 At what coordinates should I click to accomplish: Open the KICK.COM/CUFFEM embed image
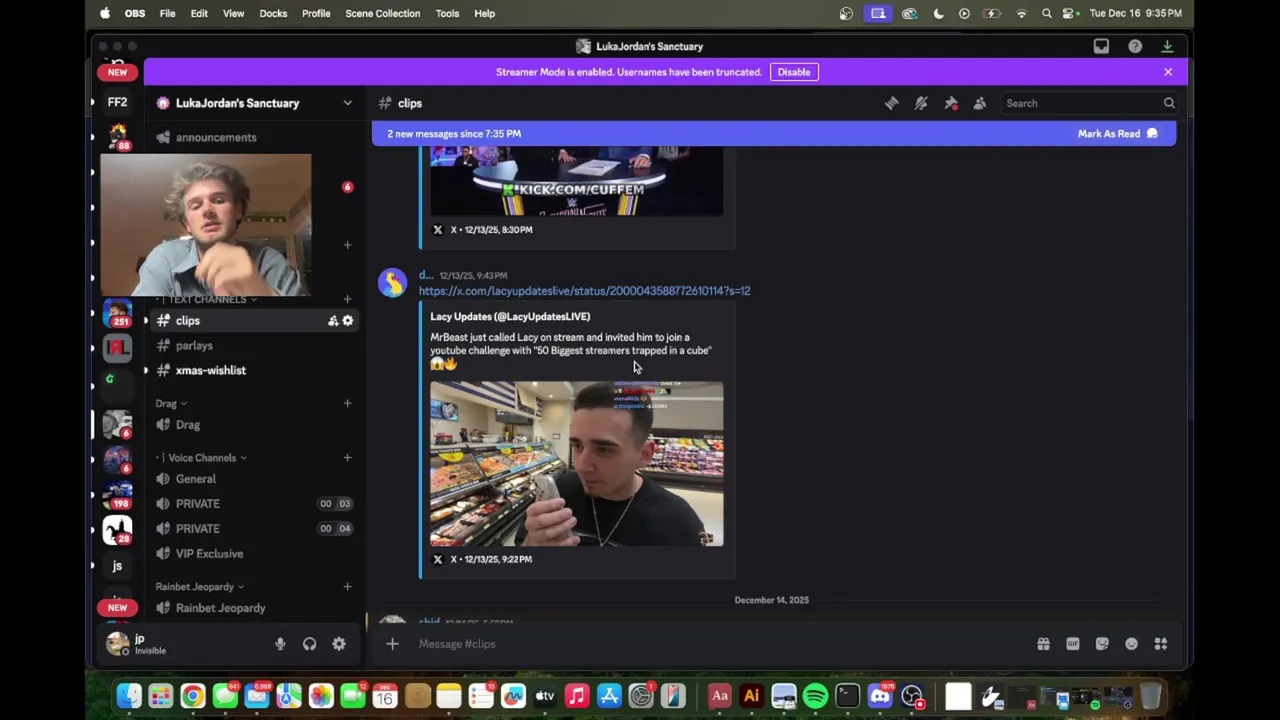[577, 181]
